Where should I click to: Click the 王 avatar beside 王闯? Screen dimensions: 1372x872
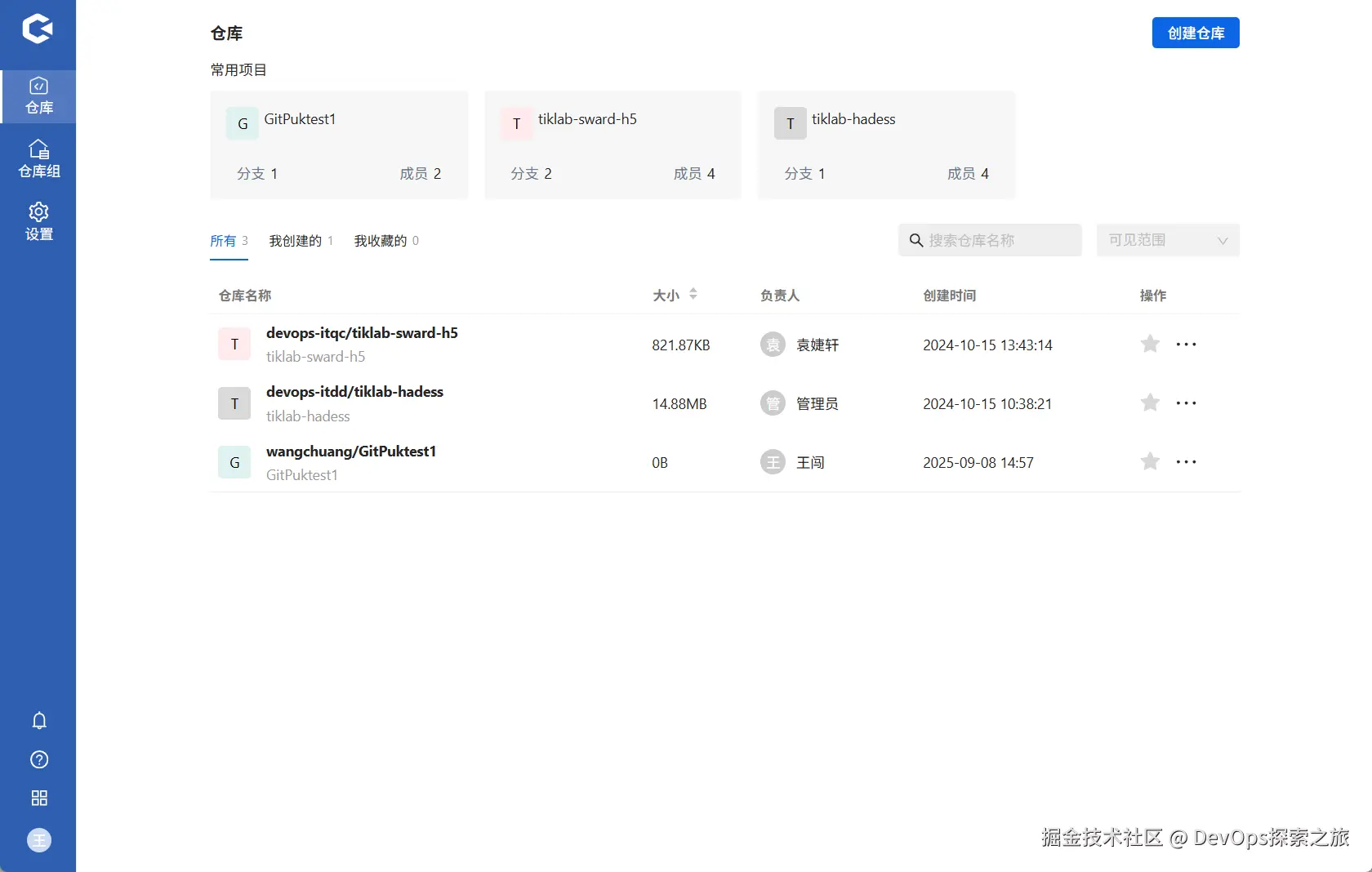tap(773, 462)
